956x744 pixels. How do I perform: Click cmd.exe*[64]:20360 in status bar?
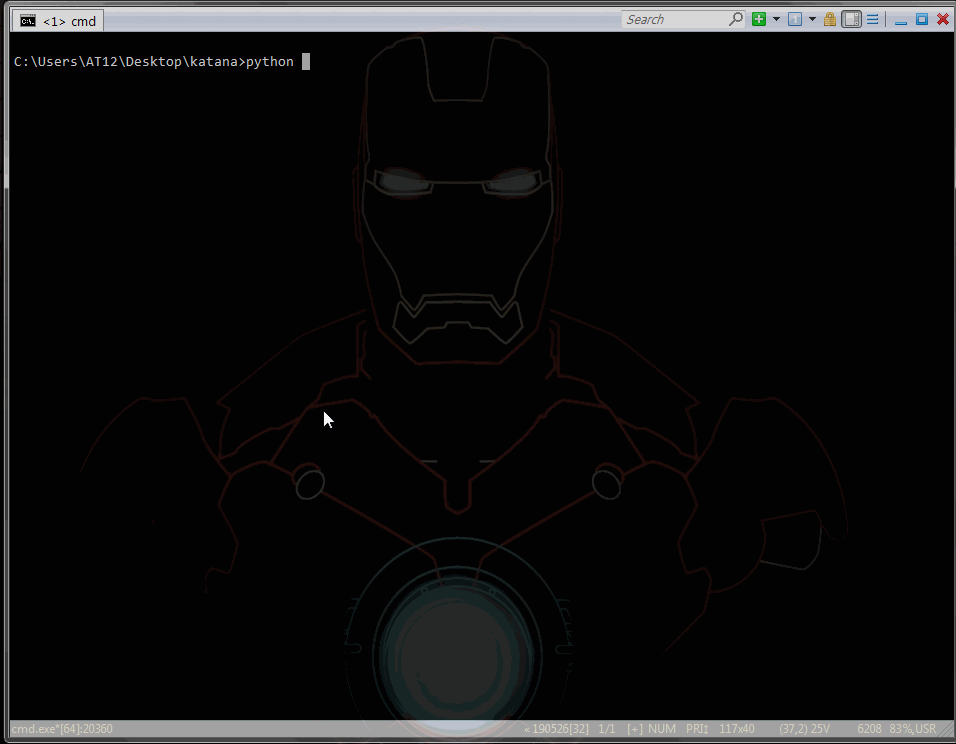pos(62,729)
